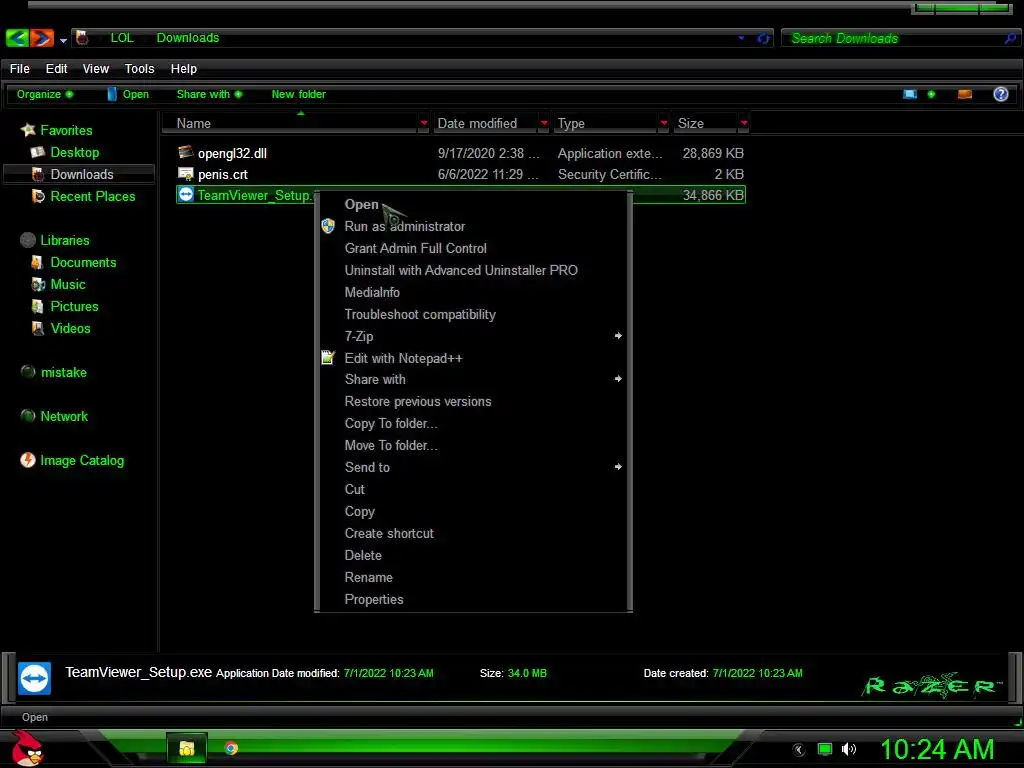Choose Open in the context menu
Image resolution: width=1024 pixels, height=768 pixels.
coord(473,204)
